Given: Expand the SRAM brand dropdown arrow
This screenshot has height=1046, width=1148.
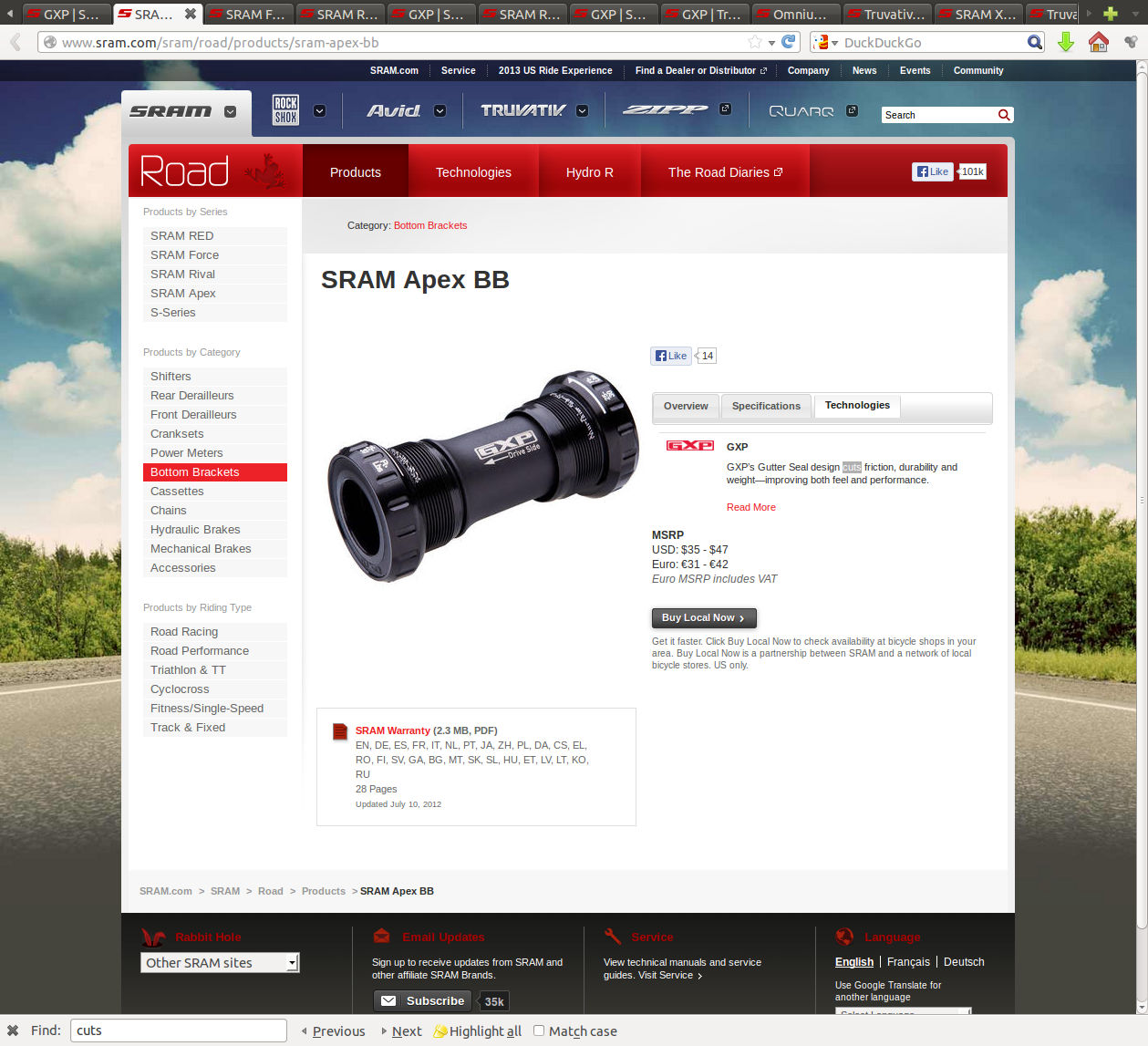Looking at the screenshot, I should coord(230,112).
